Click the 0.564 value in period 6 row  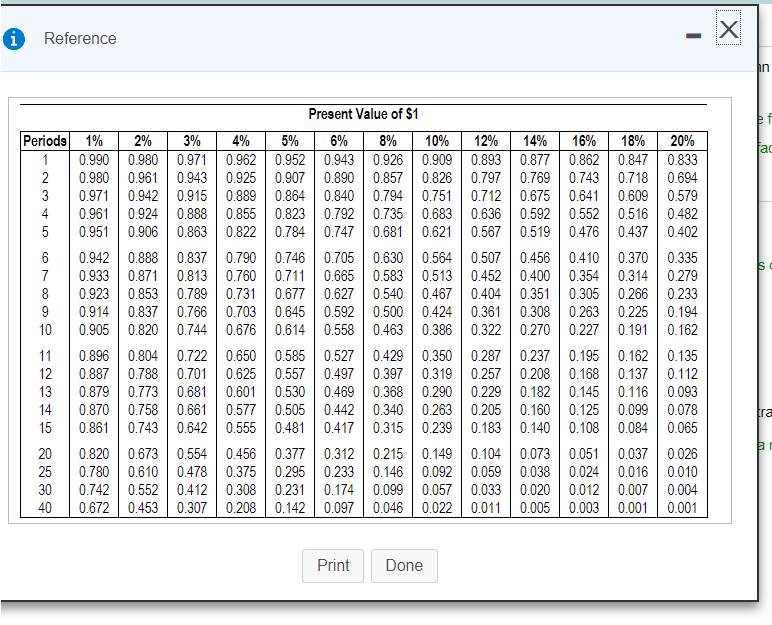[x=437, y=258]
